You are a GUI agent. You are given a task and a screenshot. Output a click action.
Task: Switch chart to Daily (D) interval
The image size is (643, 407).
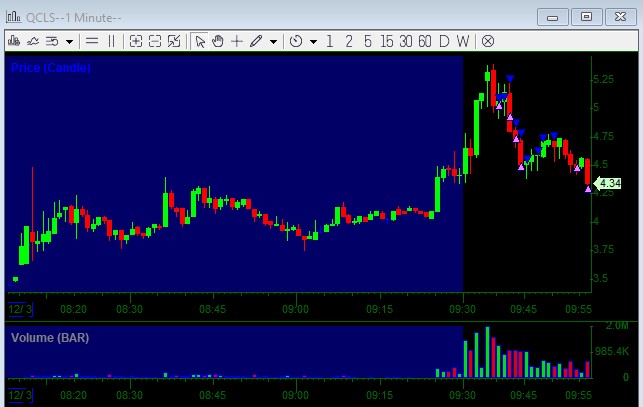(444, 41)
